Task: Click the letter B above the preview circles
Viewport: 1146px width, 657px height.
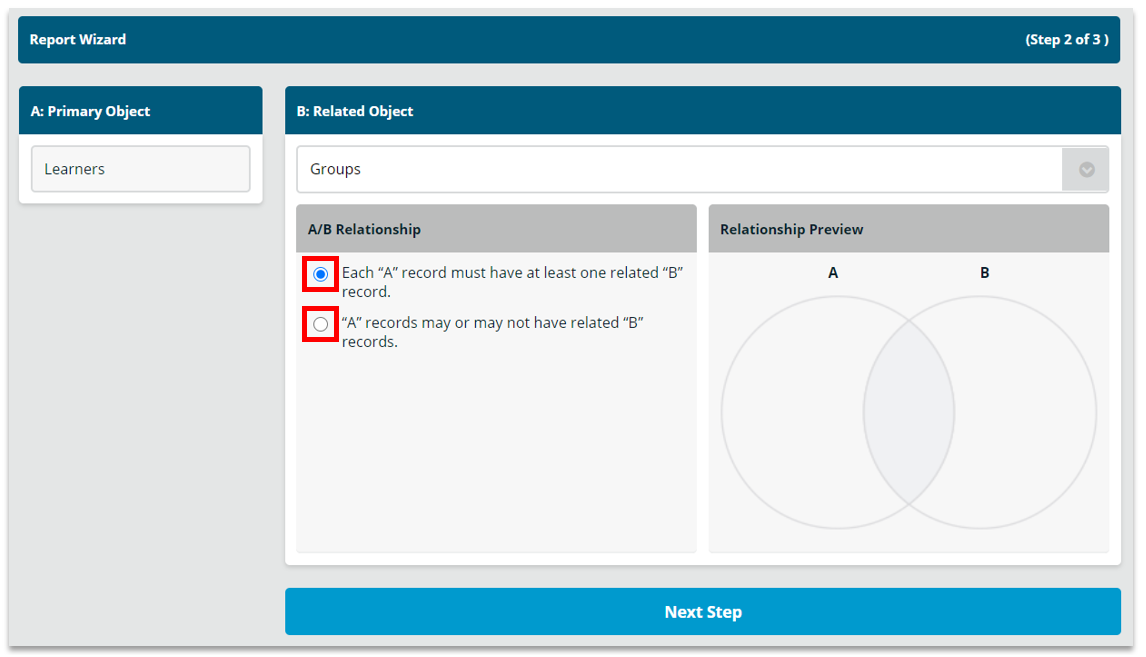Action: pos(984,273)
